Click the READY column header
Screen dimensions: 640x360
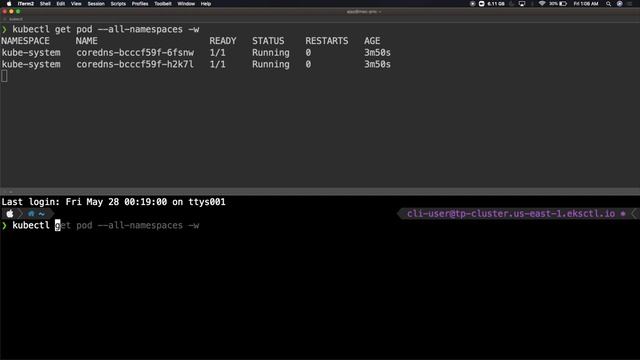(x=223, y=41)
